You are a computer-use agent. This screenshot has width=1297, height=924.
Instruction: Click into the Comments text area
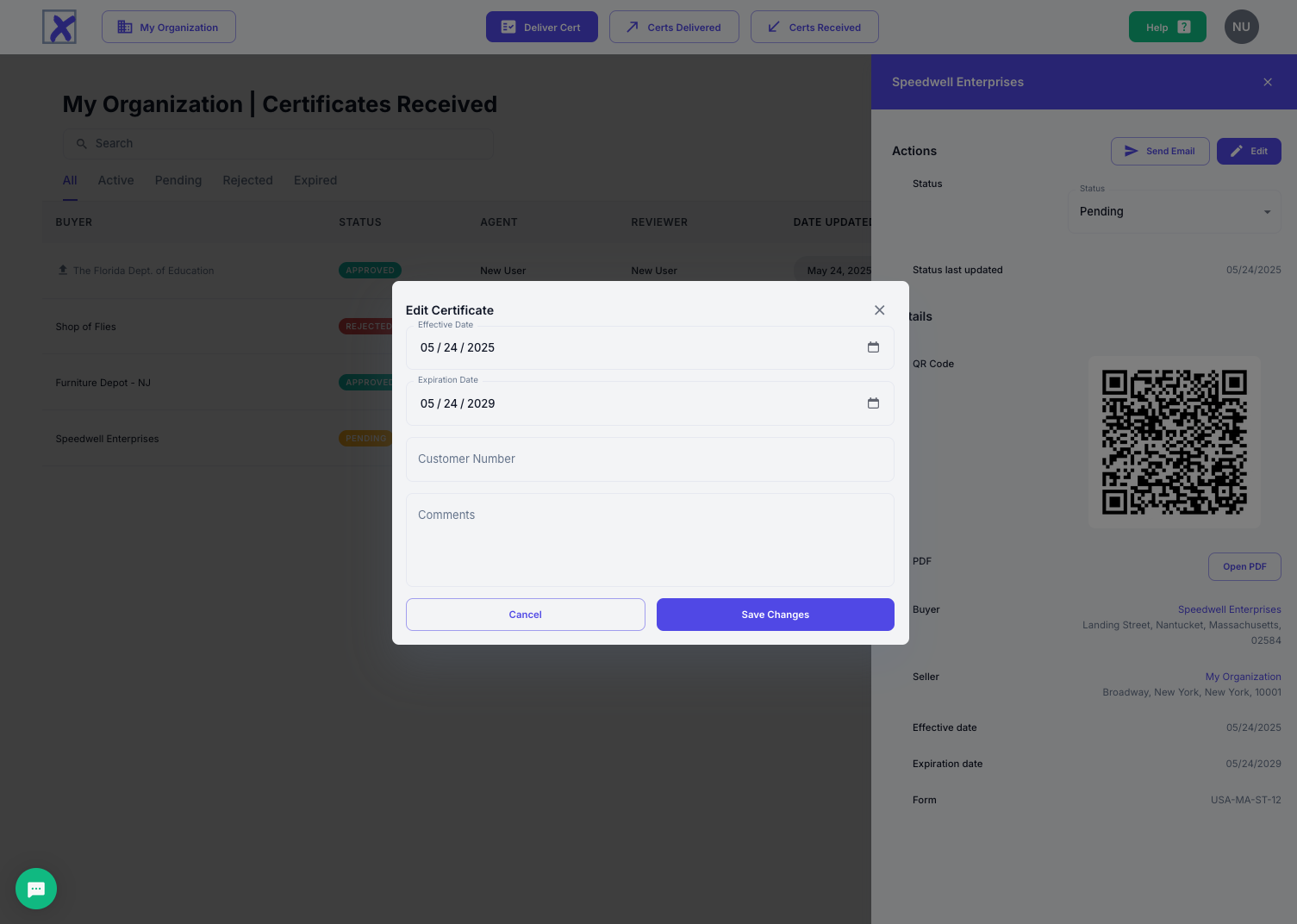click(650, 540)
